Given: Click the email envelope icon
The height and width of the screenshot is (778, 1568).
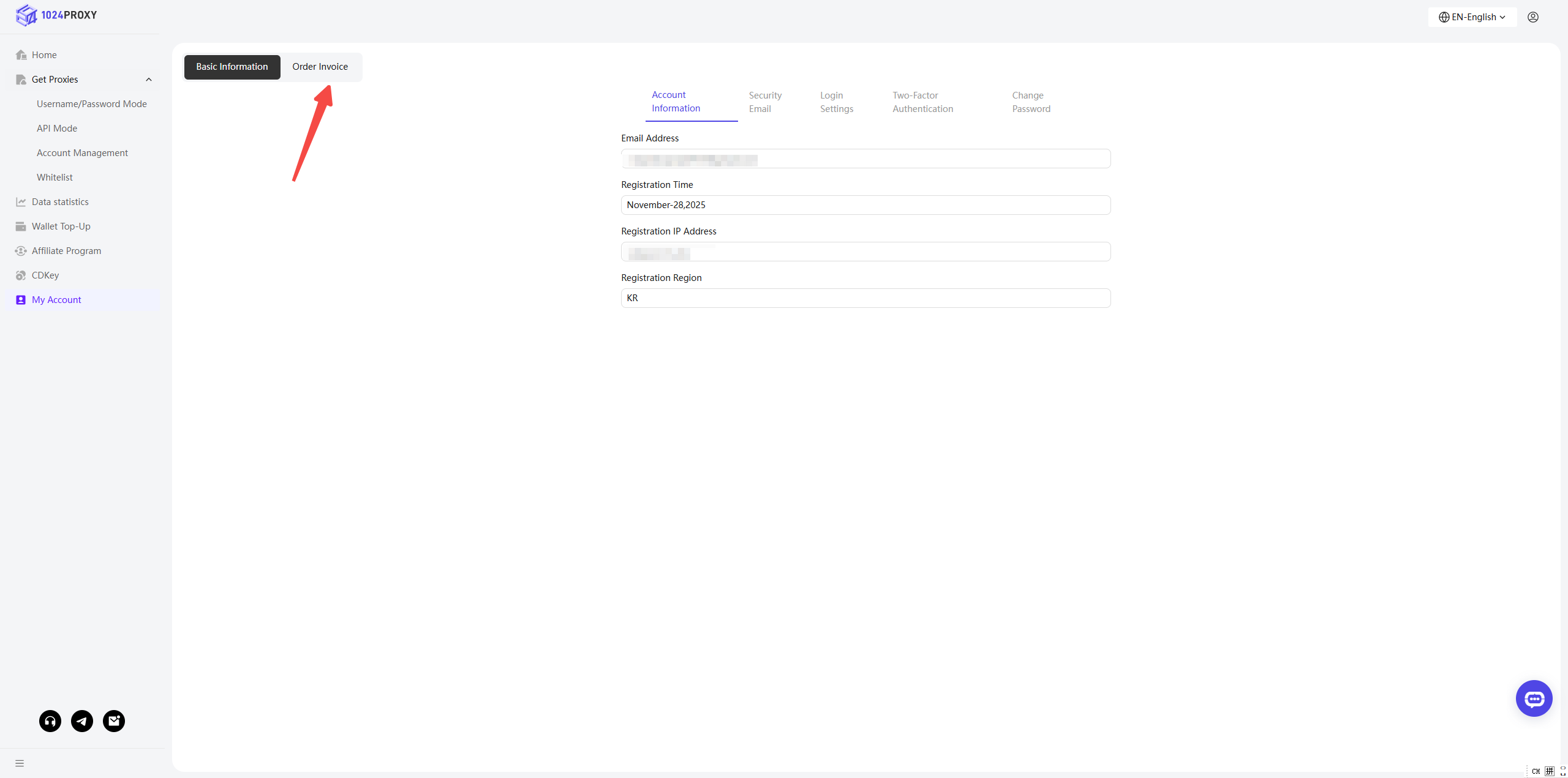Looking at the screenshot, I should 114,721.
